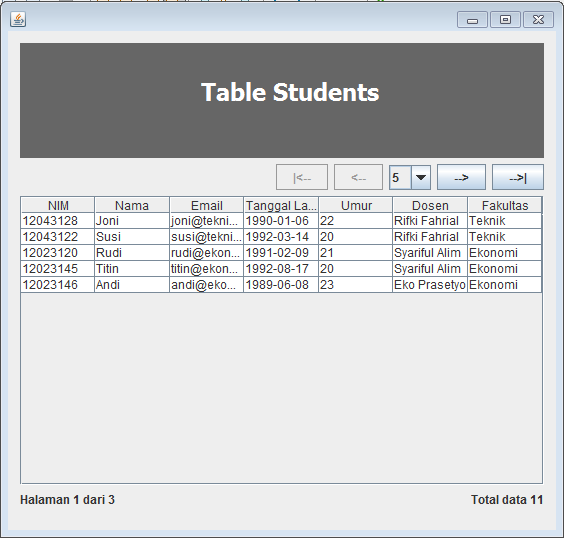
Task: Select email cell andi@eko...
Action: tap(207, 285)
